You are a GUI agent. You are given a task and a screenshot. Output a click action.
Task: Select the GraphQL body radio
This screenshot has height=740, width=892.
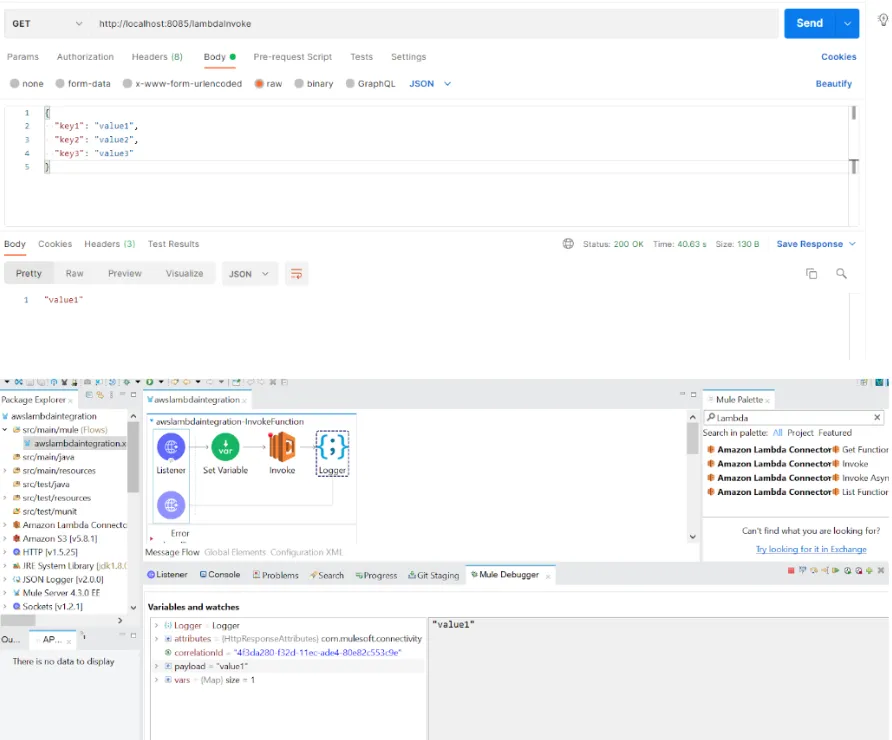click(x=350, y=84)
